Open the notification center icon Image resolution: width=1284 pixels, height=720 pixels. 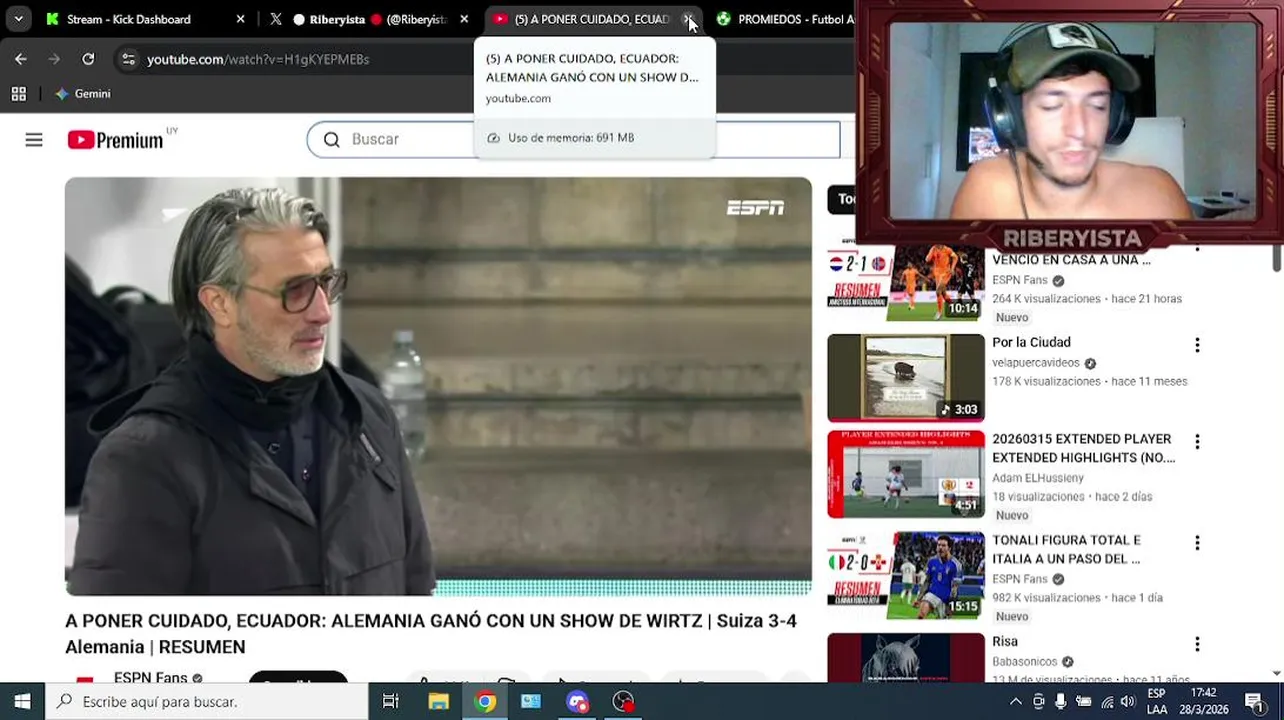[x=1254, y=701]
